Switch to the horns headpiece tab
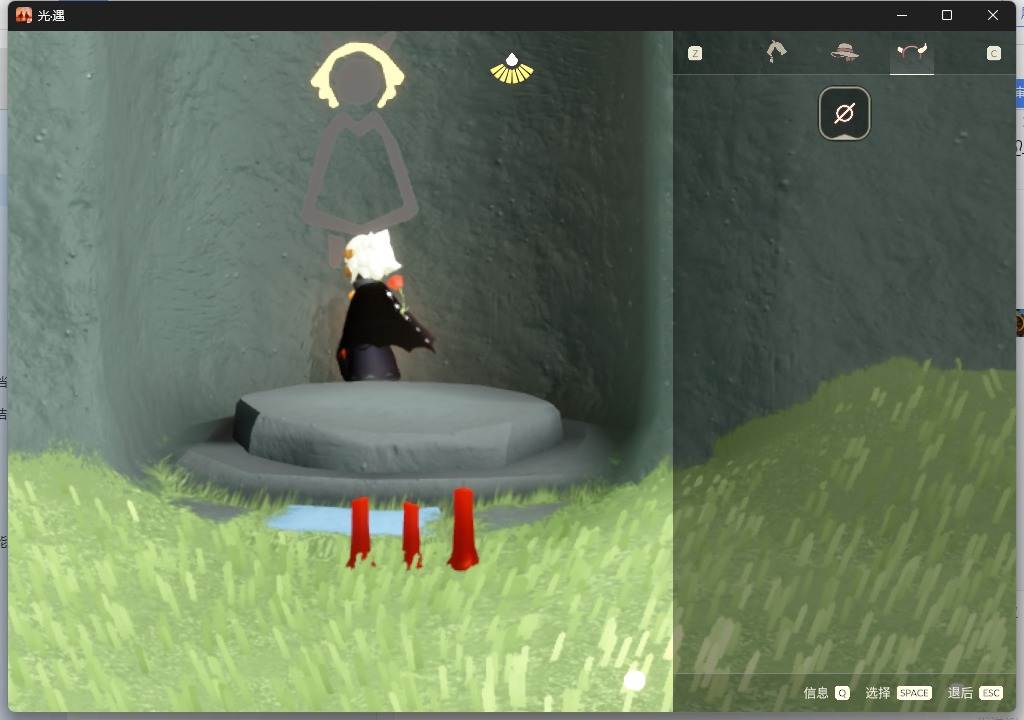 (x=912, y=52)
